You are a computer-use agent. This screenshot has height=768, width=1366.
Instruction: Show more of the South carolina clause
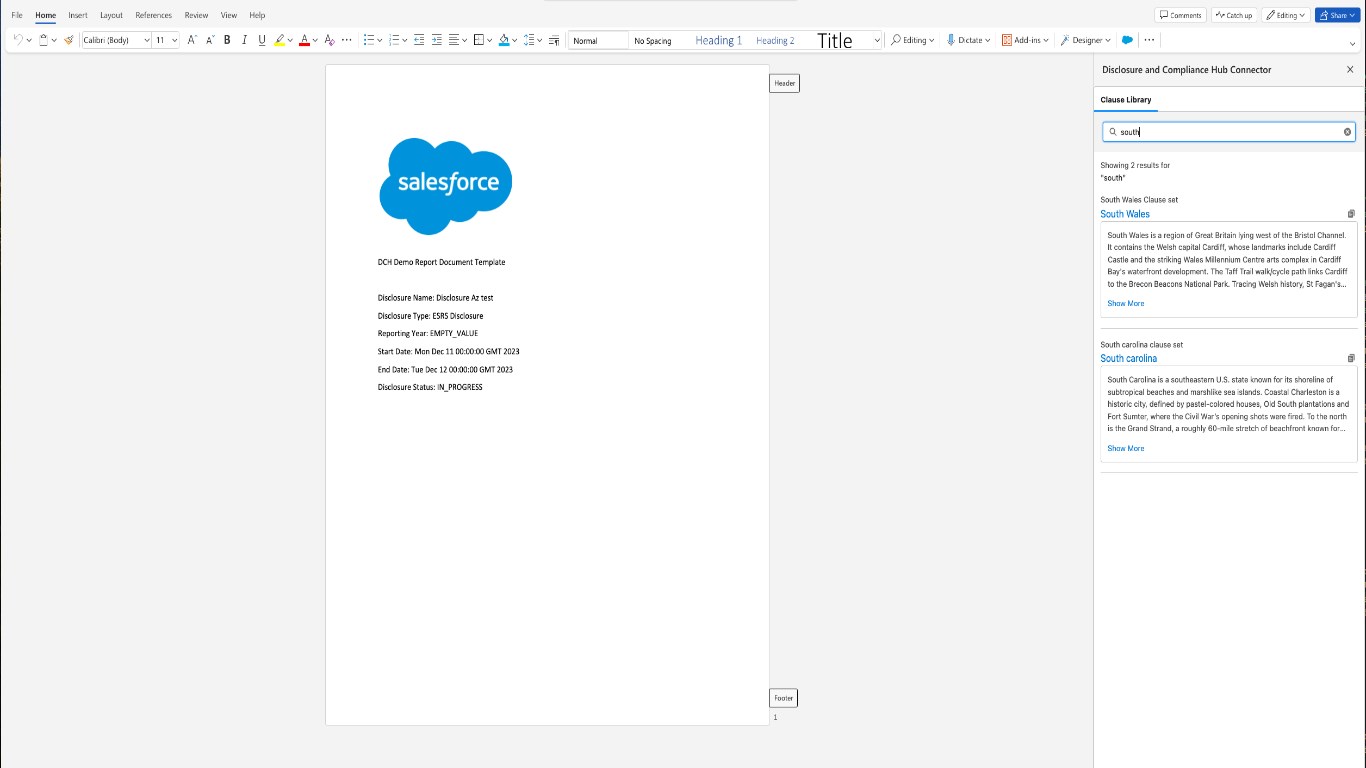[x=1125, y=448]
